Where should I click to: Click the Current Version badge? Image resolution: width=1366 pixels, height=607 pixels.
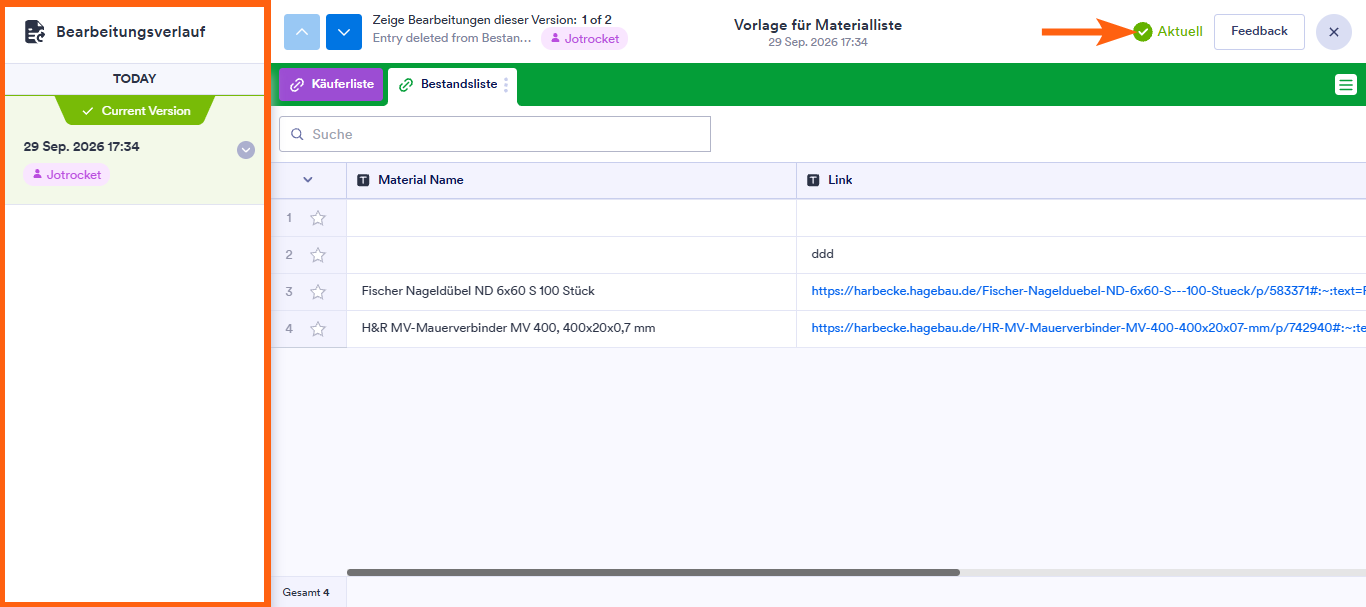click(135, 111)
